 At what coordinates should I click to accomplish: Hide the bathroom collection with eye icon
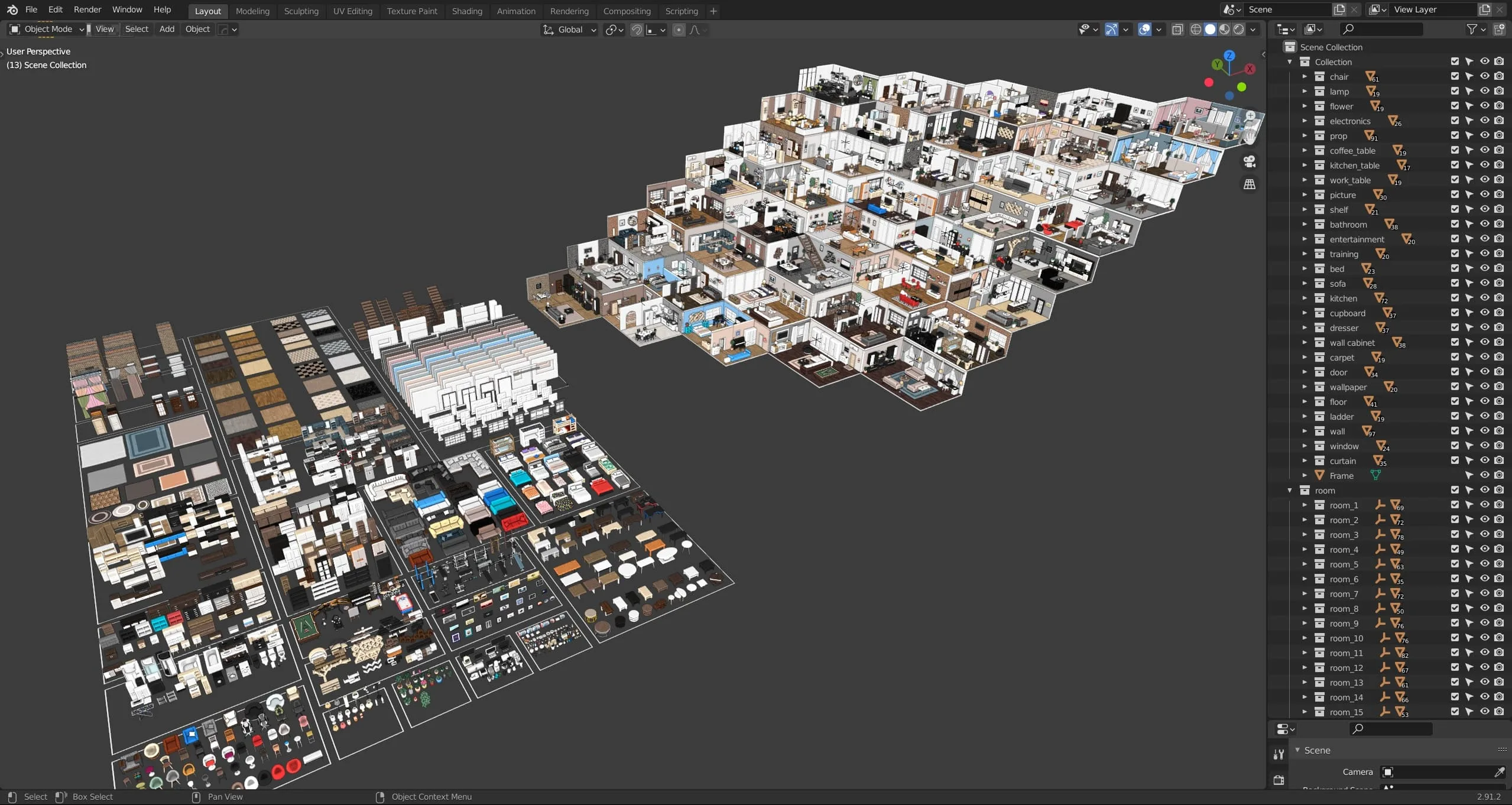point(1484,224)
